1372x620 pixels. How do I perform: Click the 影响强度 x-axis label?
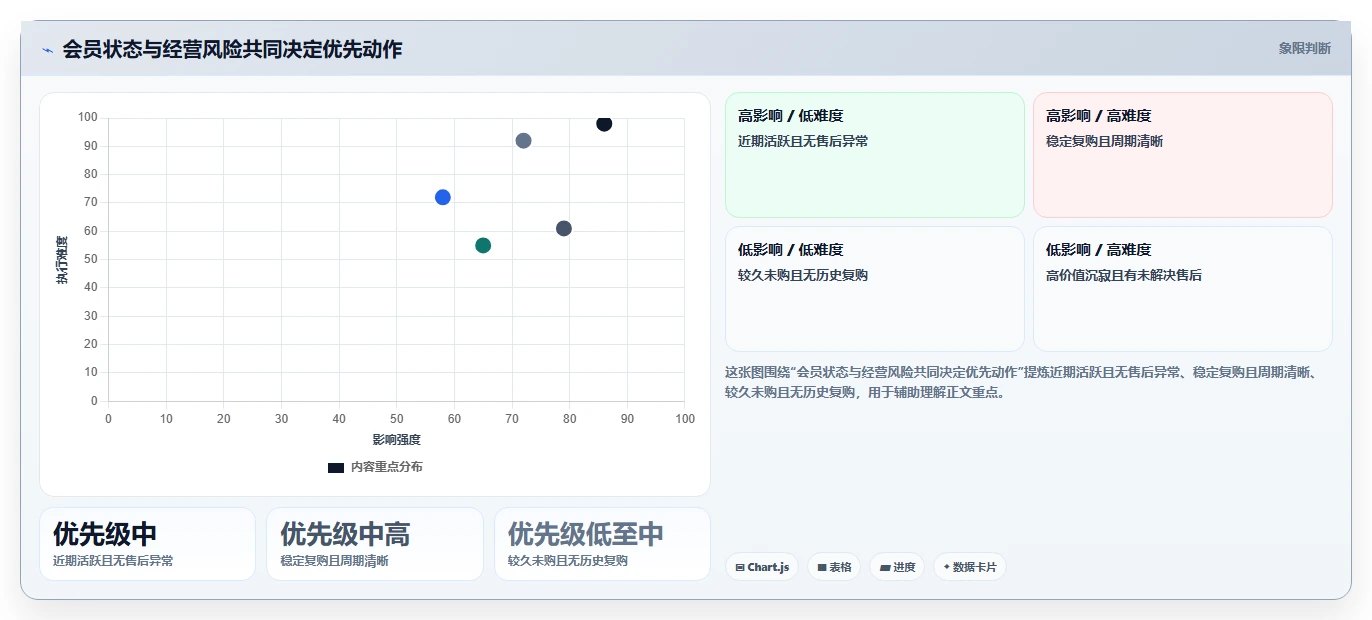pyautogui.click(x=396, y=440)
